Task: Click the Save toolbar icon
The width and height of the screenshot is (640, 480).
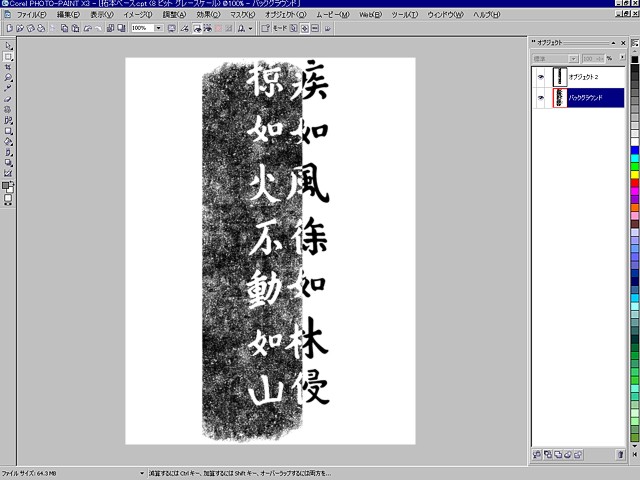Action: pos(30,28)
